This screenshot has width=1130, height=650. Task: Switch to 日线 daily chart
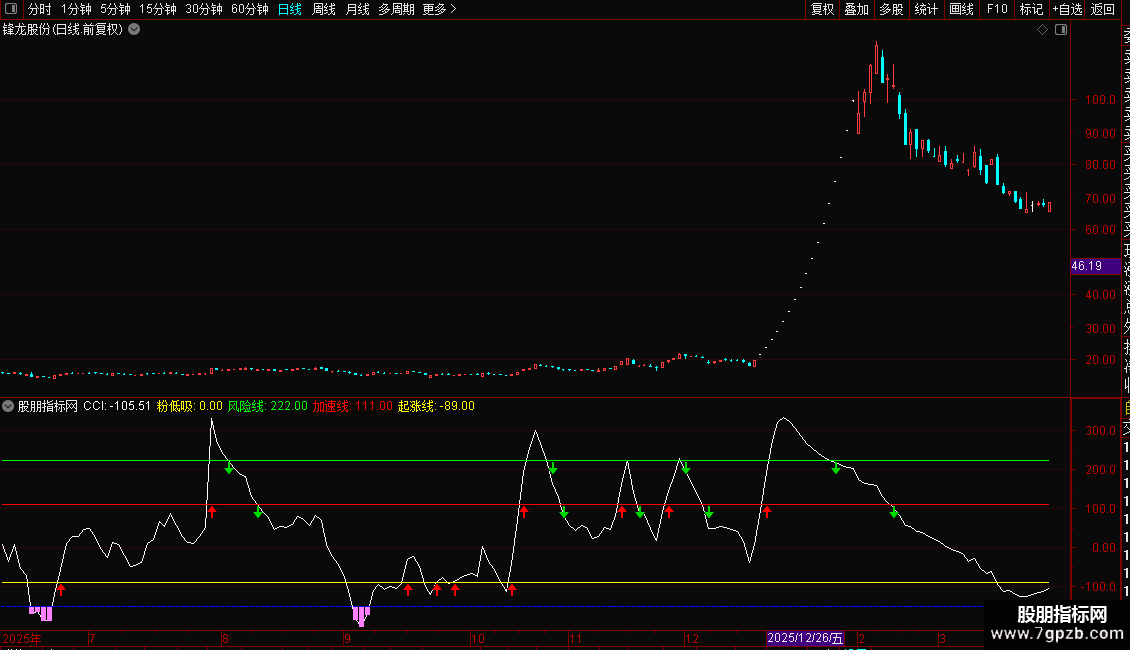click(290, 9)
